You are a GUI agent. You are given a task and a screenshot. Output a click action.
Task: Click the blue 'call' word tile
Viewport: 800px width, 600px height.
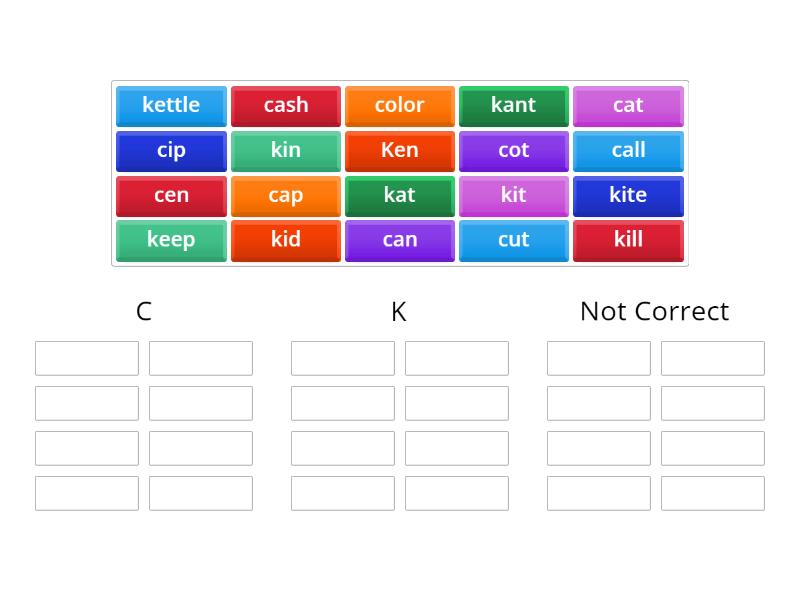point(628,150)
